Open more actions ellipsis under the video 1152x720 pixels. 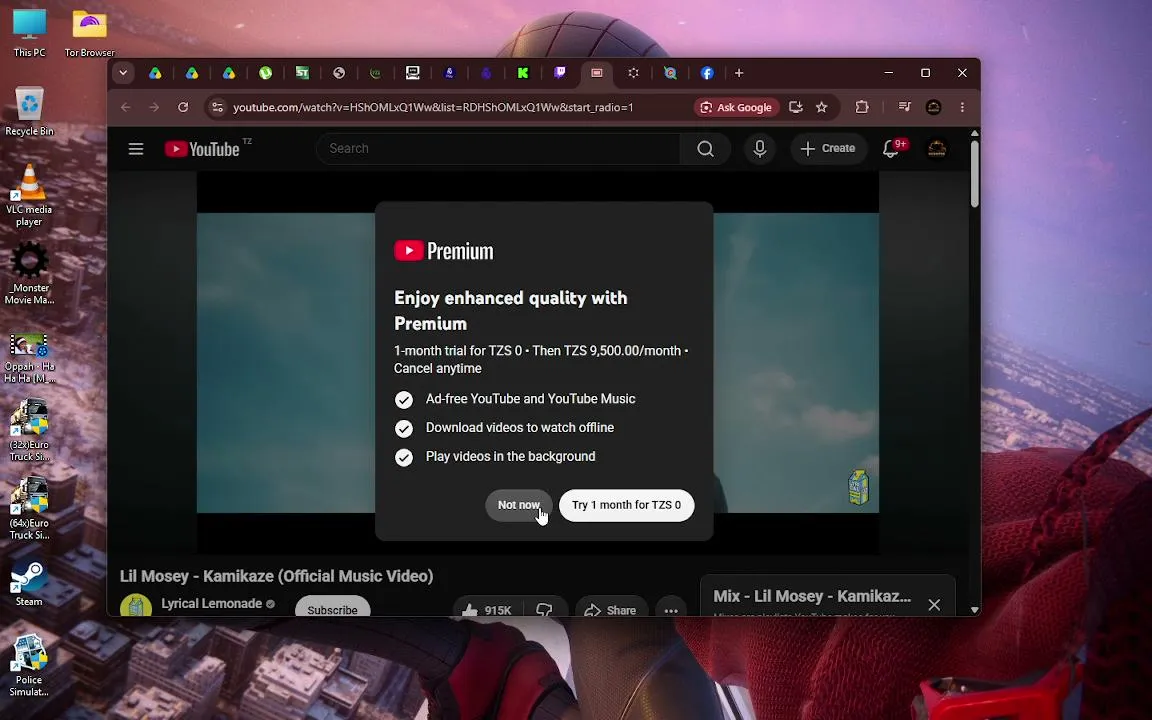(x=671, y=610)
